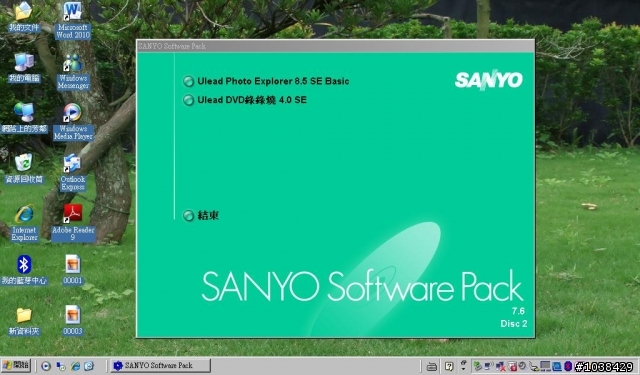Click the SANYO Software Pack title bar
This screenshot has width=640, height=375.
coord(335,46)
